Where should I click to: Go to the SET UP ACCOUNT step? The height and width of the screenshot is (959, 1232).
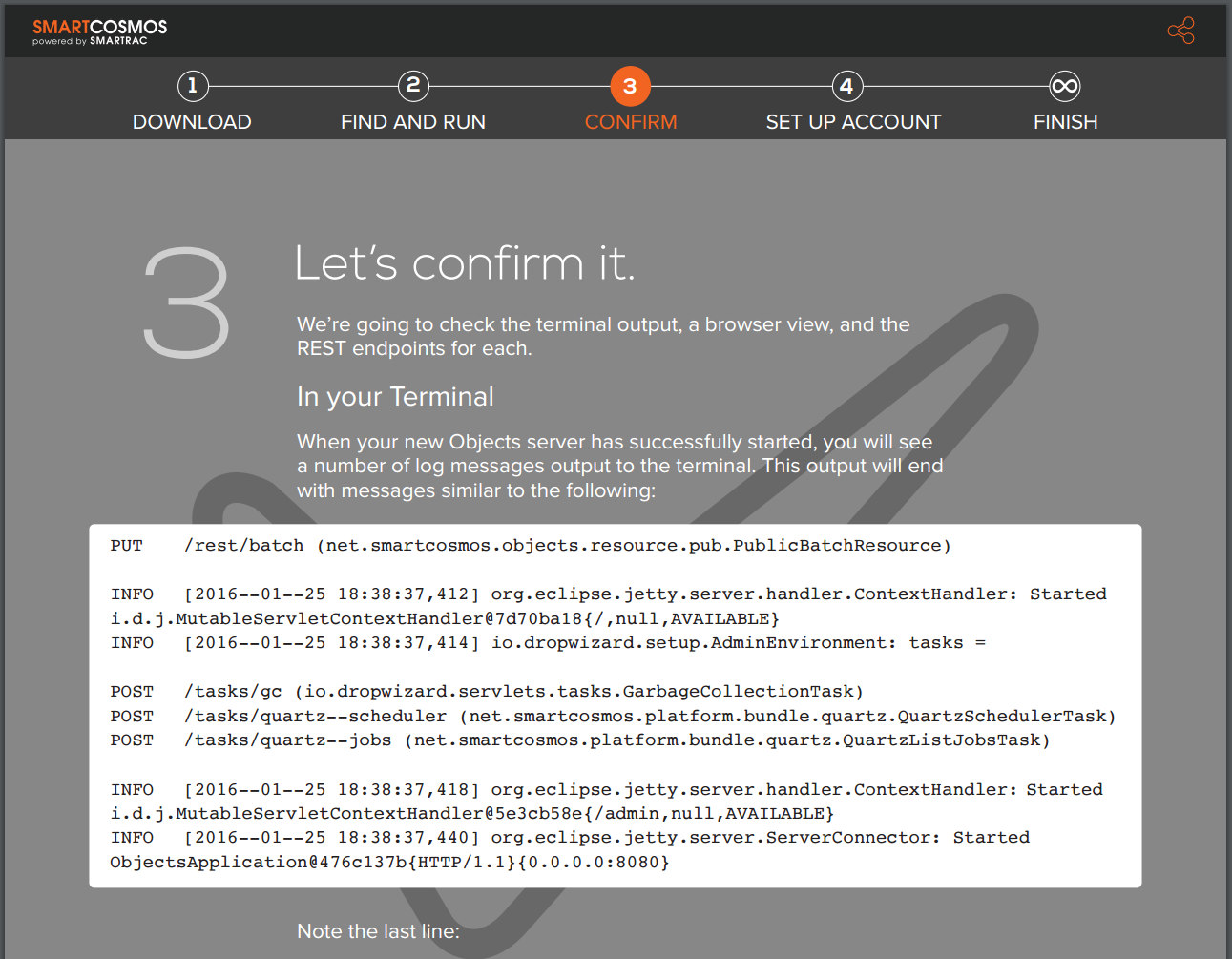pos(853,122)
